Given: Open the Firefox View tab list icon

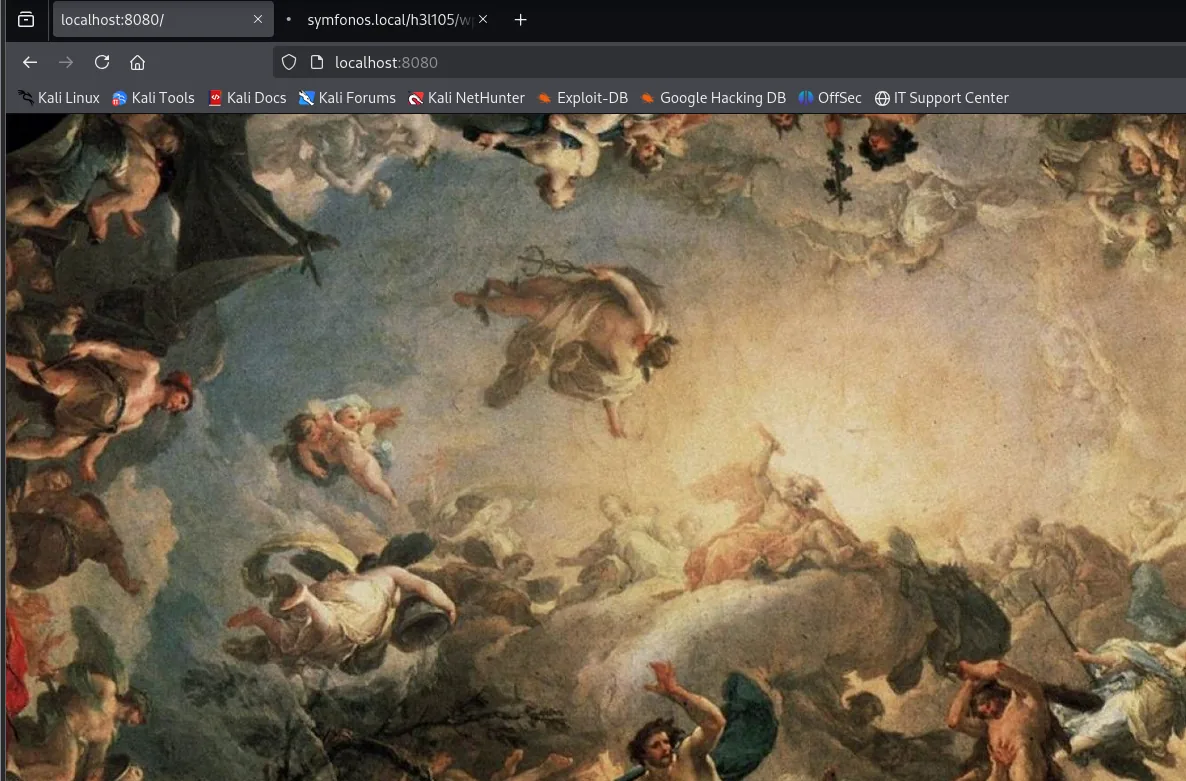Looking at the screenshot, I should pyautogui.click(x=26, y=20).
